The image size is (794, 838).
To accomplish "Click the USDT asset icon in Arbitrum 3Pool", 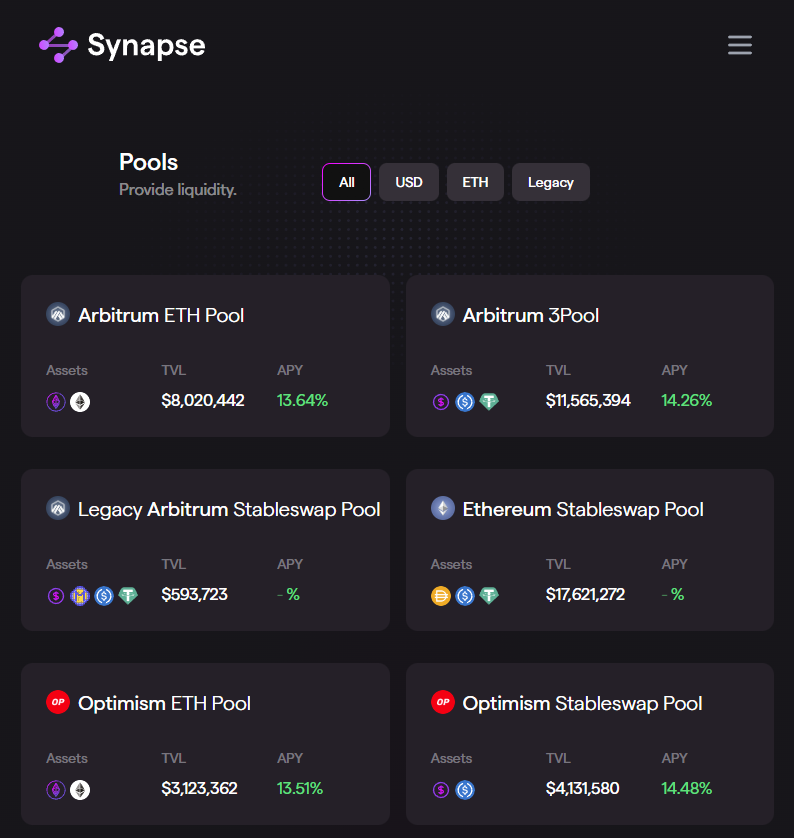I will pos(489,401).
